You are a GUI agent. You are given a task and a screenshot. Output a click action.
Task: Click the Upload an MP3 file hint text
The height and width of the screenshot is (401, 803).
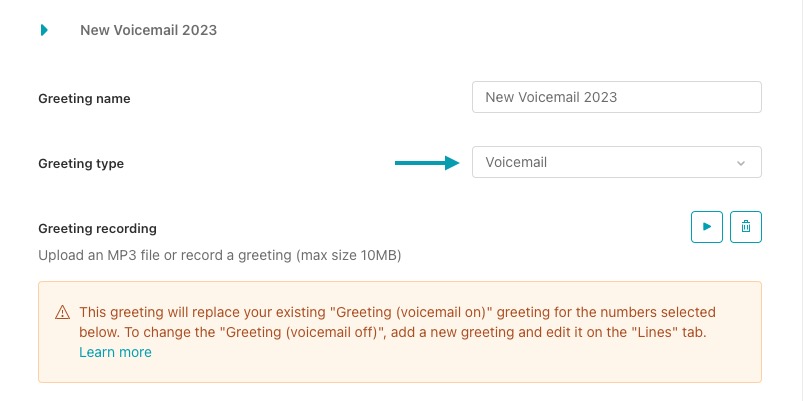[x=150, y=255]
